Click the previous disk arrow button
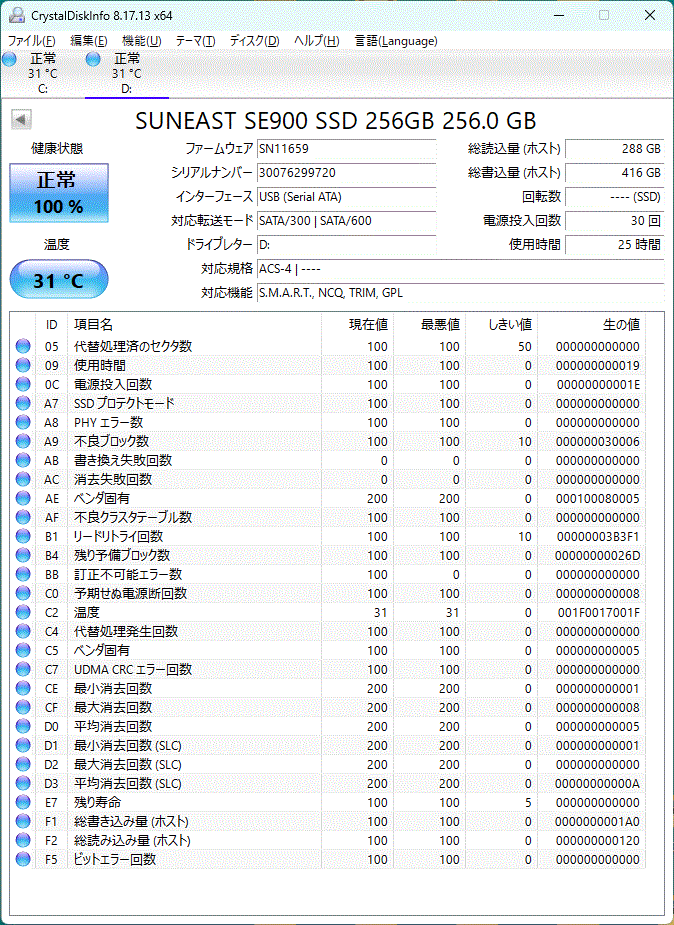 click(x=21, y=120)
